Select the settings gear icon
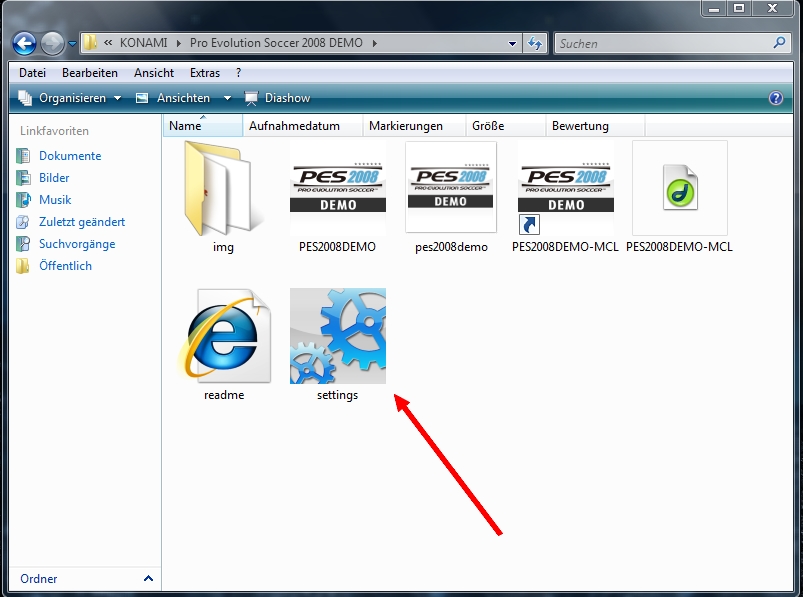803x597 pixels. click(x=337, y=336)
